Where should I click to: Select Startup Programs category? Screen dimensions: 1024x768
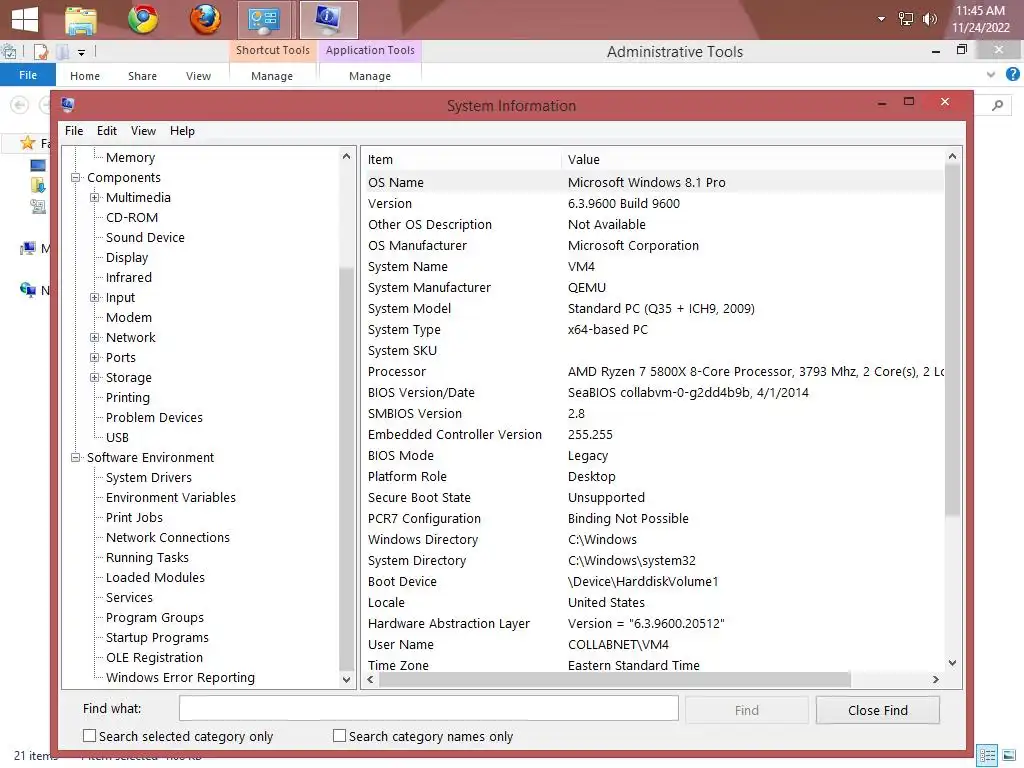pyautogui.click(x=157, y=637)
